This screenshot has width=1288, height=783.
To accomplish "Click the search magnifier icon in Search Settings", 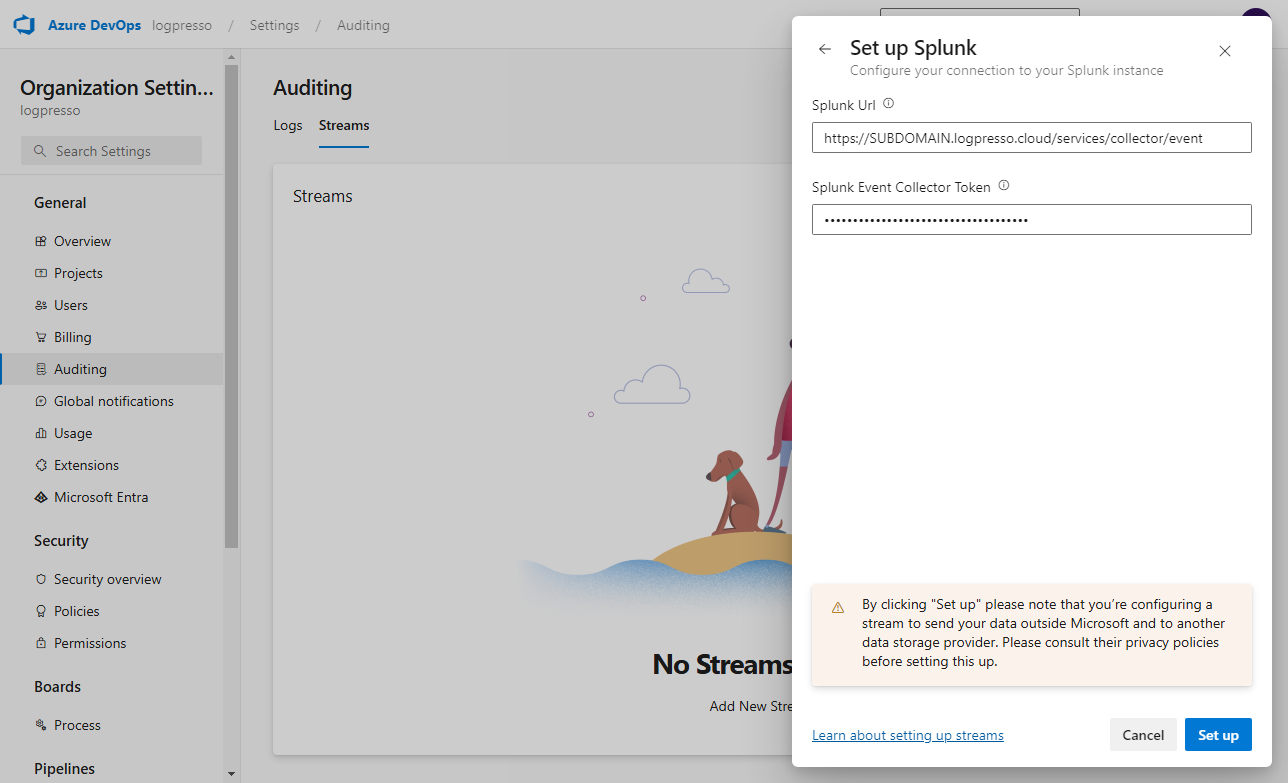I will click(40, 151).
